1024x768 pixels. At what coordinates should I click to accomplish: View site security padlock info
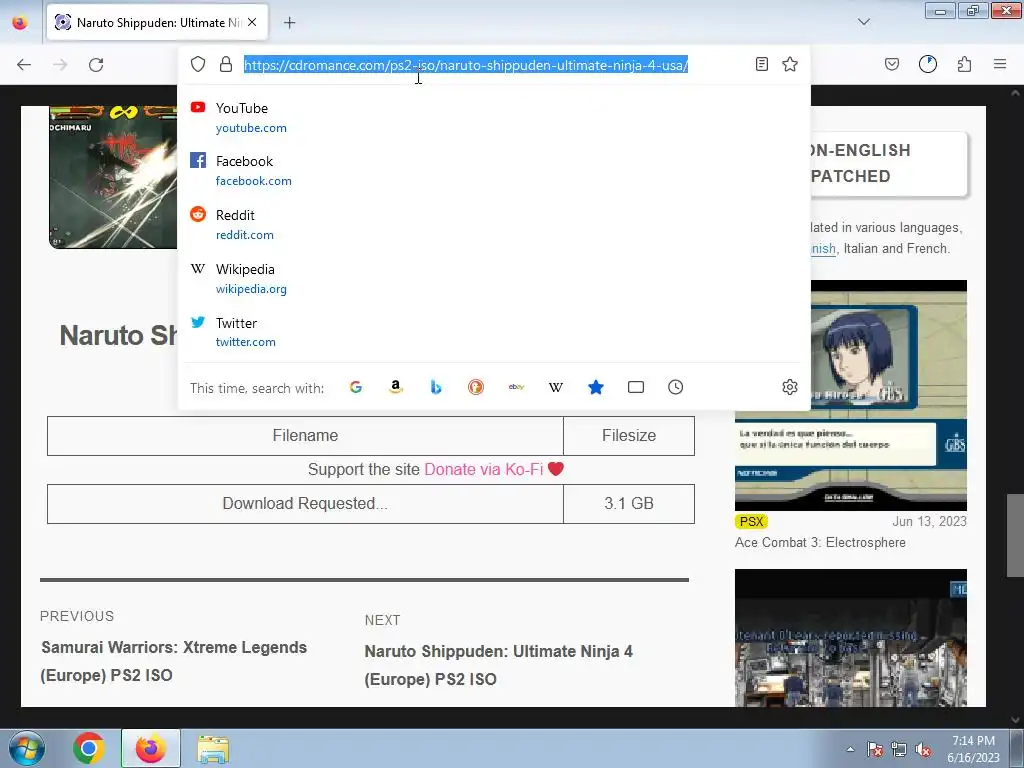coord(226,64)
